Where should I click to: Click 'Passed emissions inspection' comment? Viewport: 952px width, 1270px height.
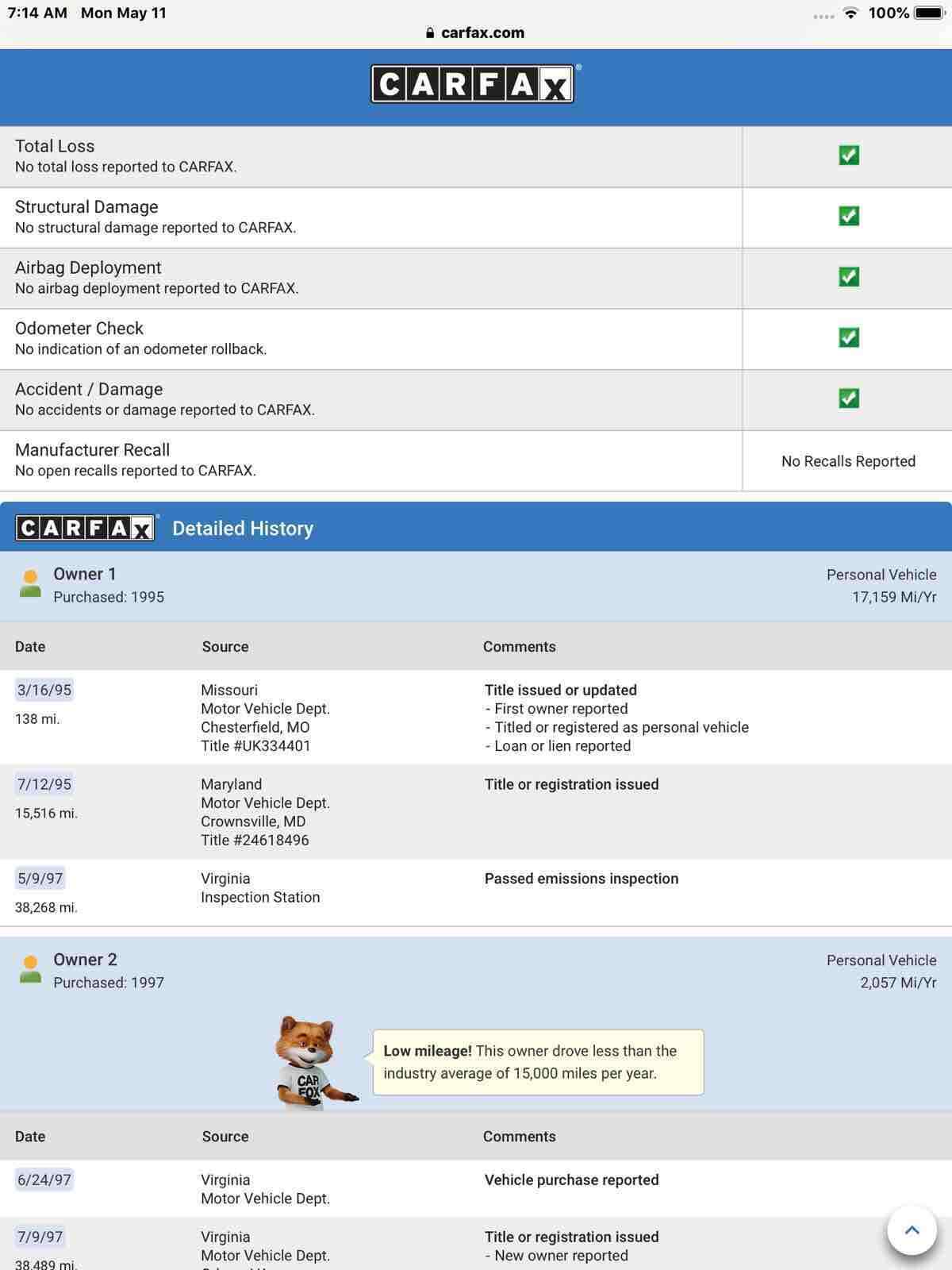pyautogui.click(x=582, y=879)
